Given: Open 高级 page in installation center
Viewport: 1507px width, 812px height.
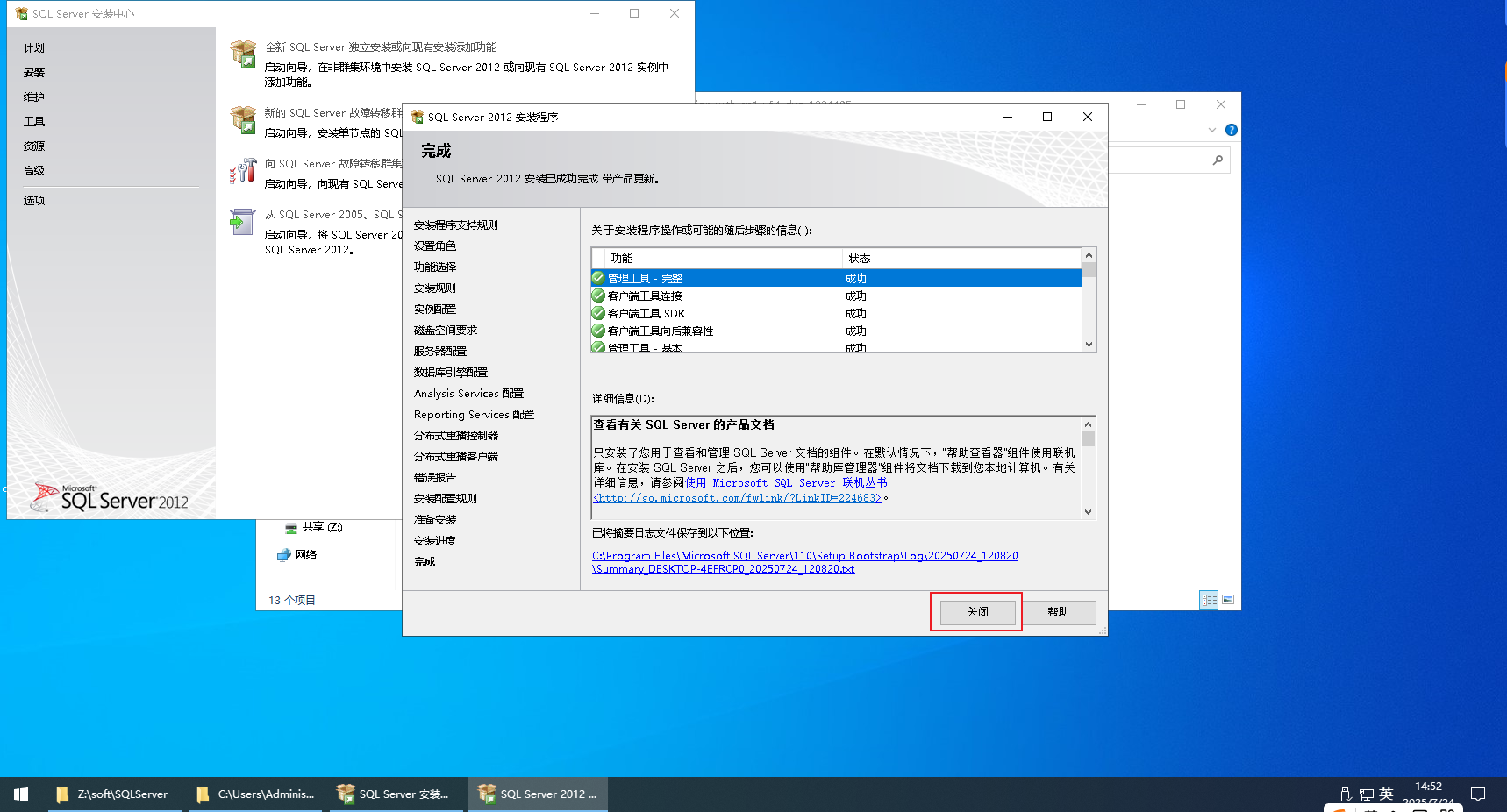Looking at the screenshot, I should click(x=34, y=171).
